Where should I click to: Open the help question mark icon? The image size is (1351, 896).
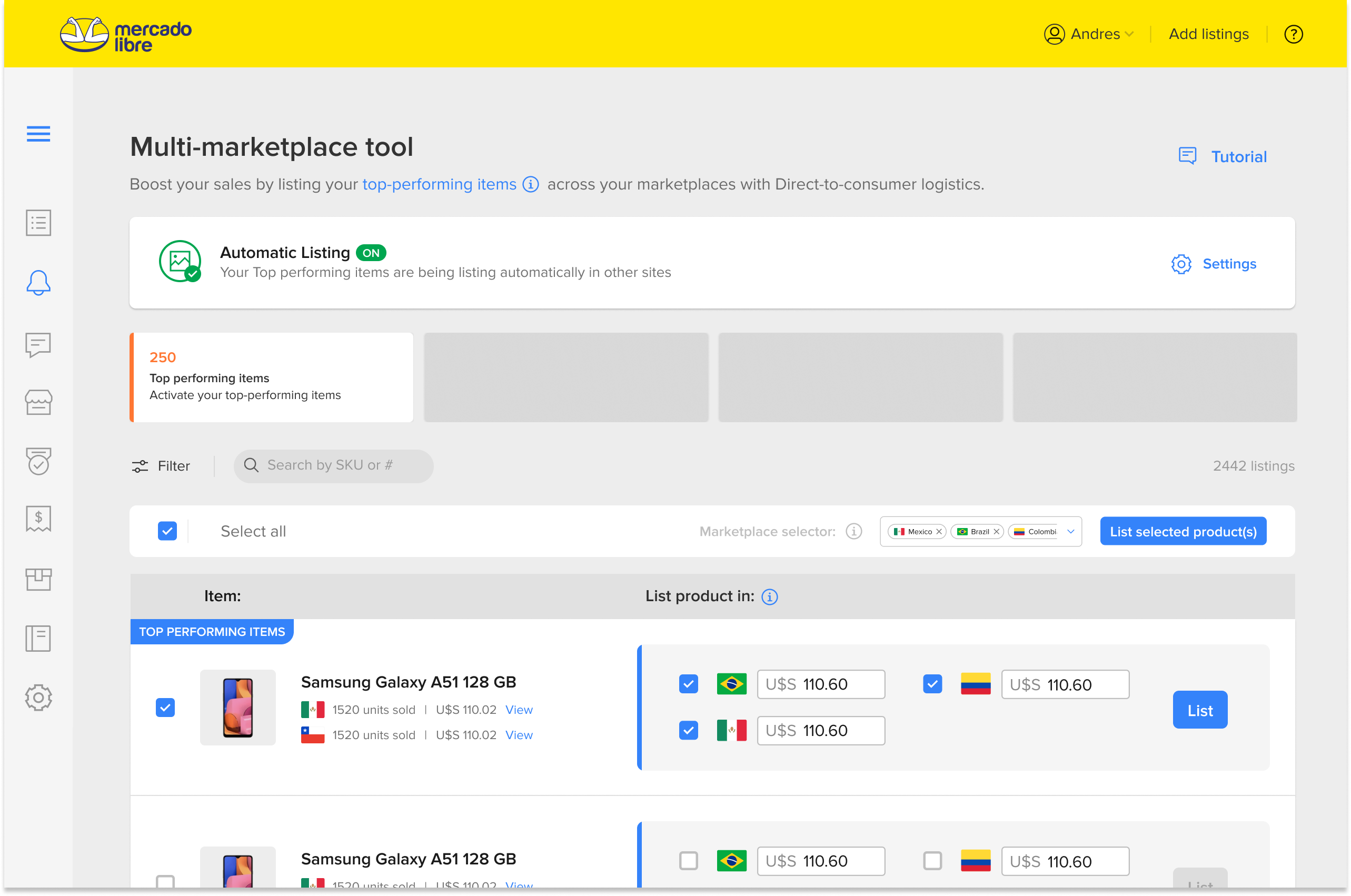[1293, 34]
